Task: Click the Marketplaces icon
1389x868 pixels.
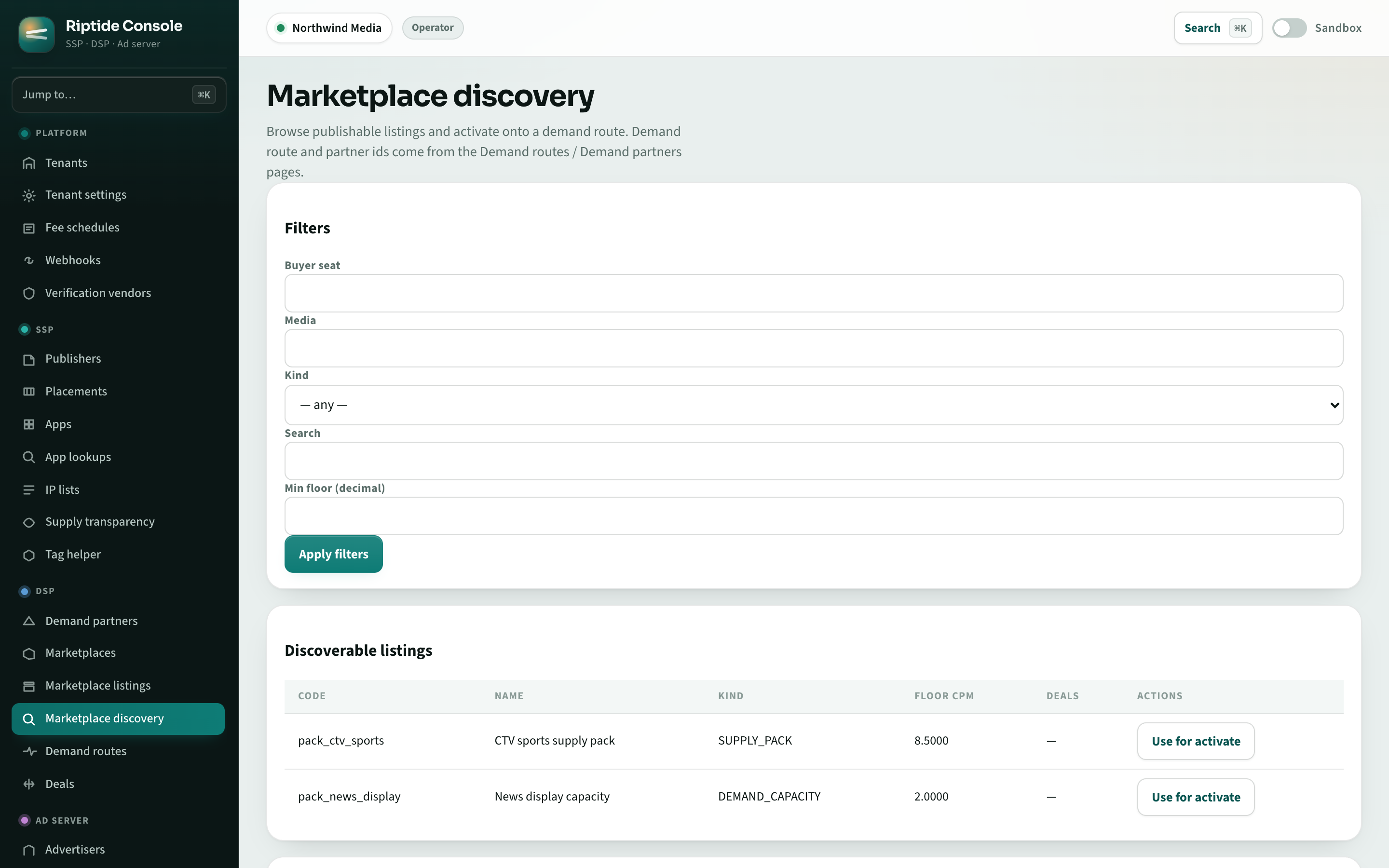Action: point(29,653)
